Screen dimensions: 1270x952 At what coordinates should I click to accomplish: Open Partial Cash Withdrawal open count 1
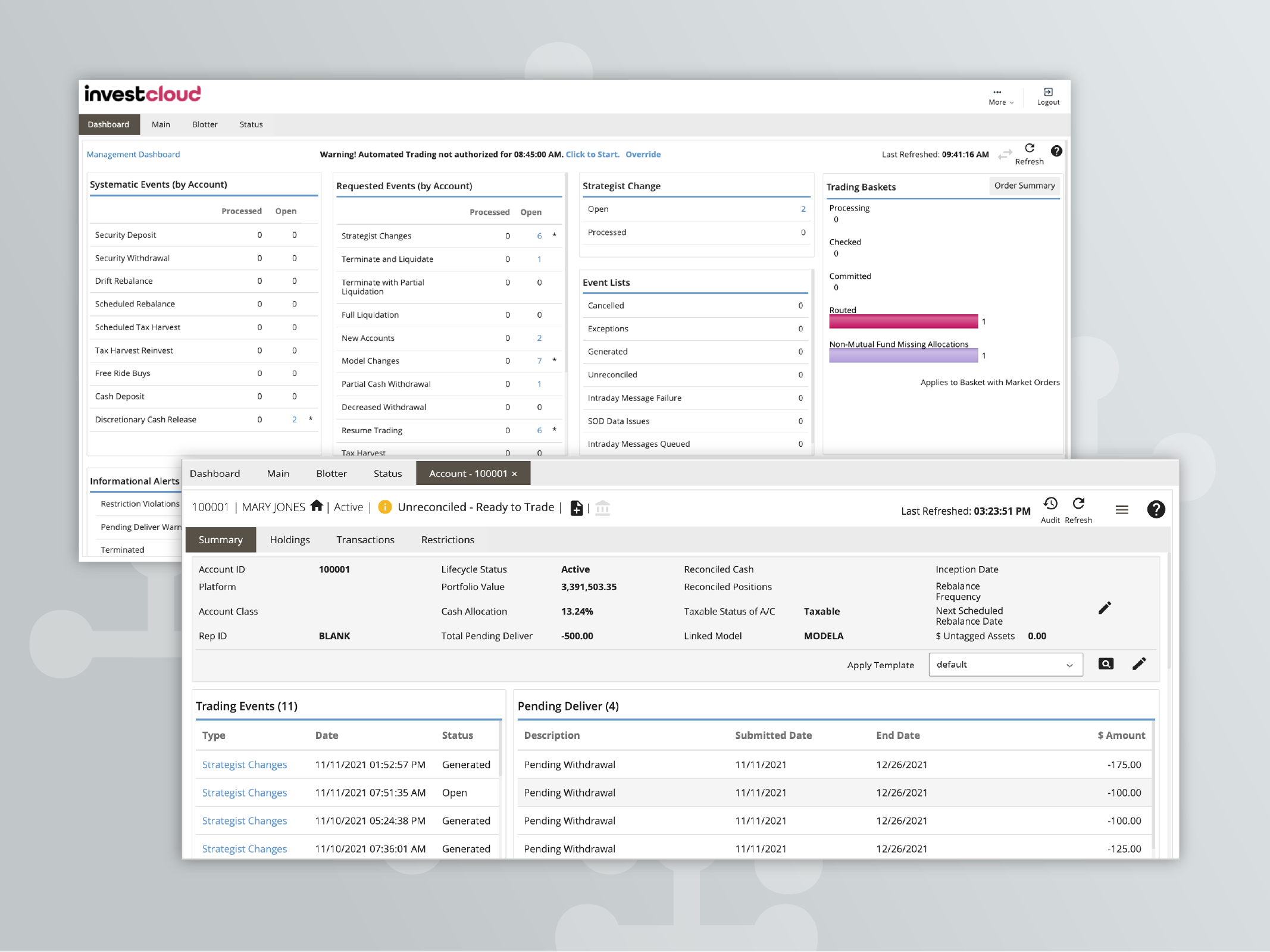(x=539, y=384)
